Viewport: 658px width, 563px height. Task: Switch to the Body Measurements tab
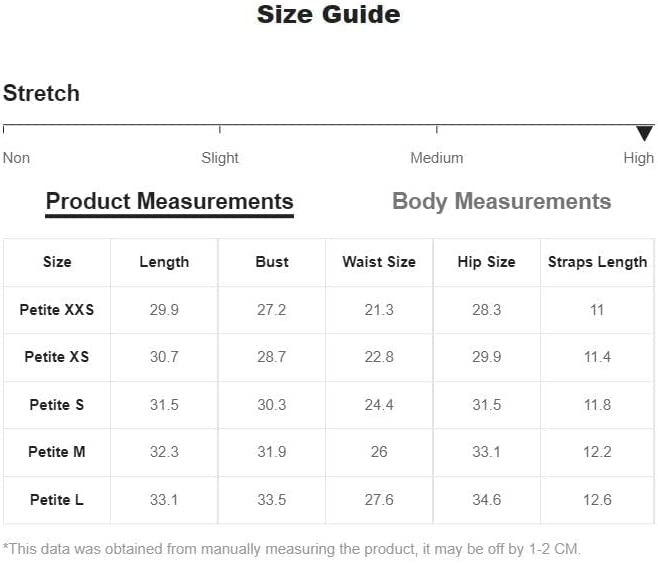pyautogui.click(x=501, y=201)
